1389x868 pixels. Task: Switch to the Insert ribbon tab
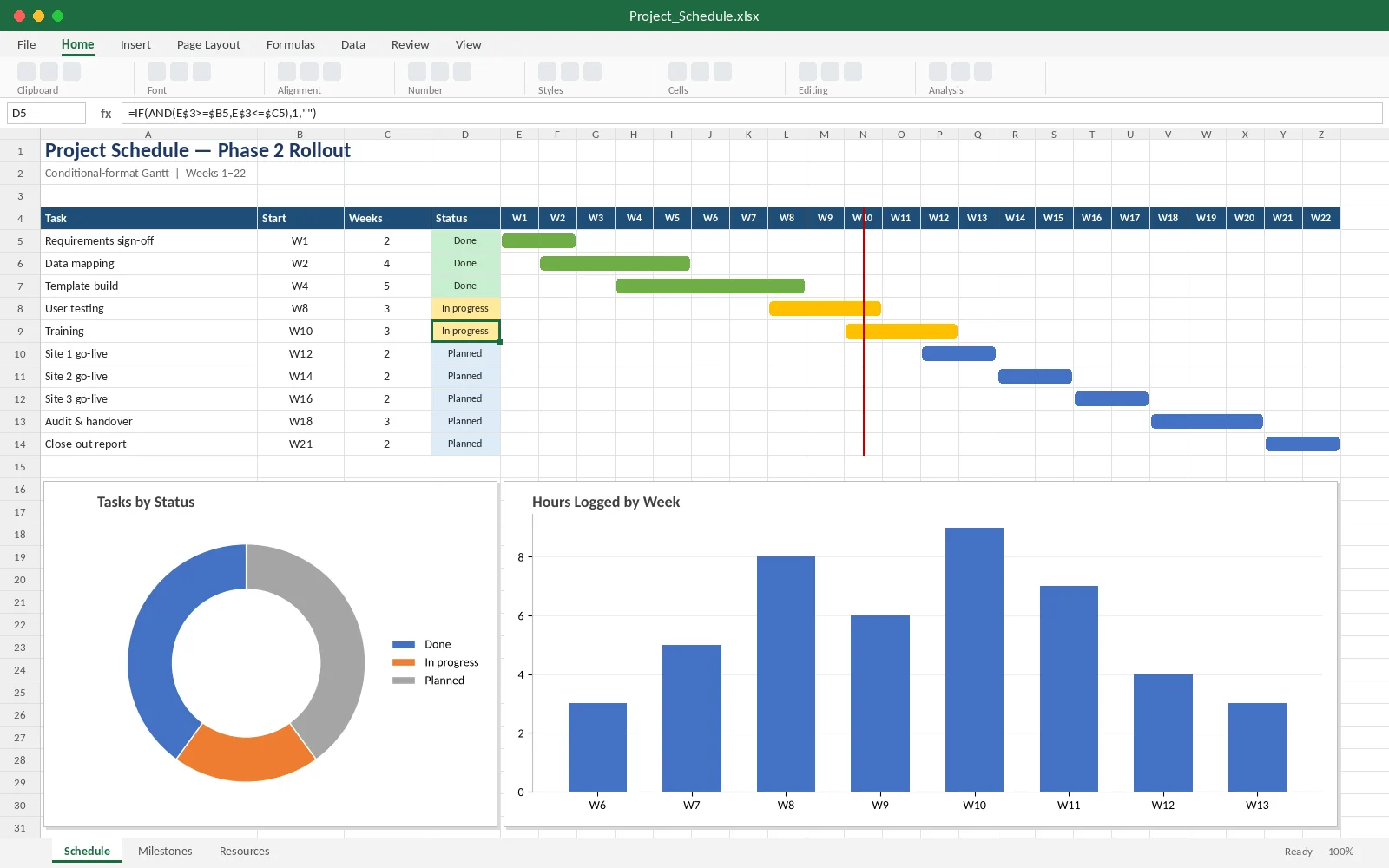tap(135, 44)
